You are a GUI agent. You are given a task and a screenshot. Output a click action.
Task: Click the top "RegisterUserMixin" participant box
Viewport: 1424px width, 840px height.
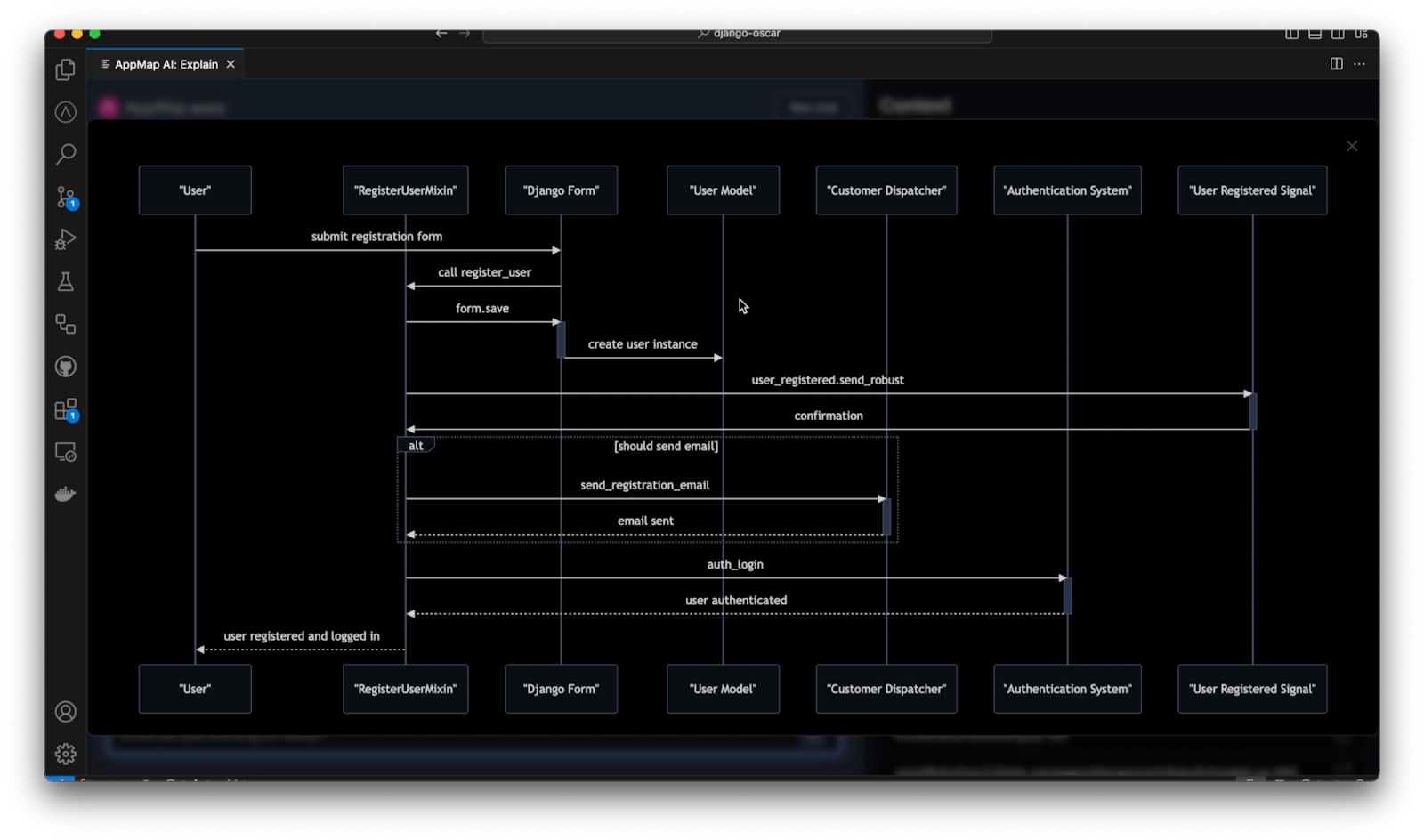[406, 190]
